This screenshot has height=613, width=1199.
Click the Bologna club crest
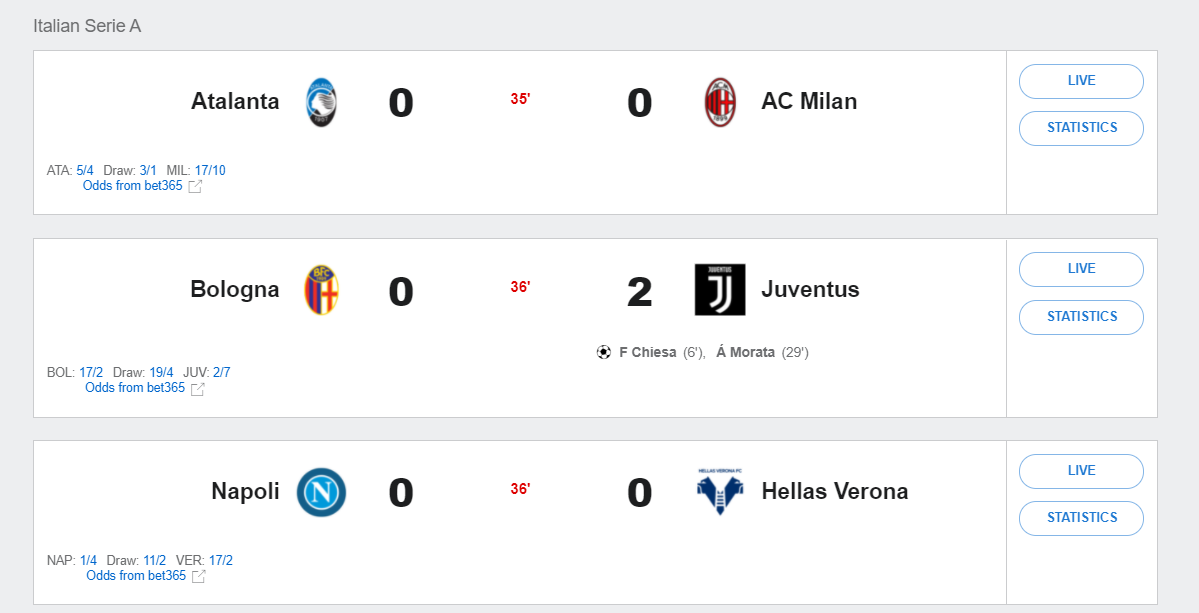pos(321,290)
